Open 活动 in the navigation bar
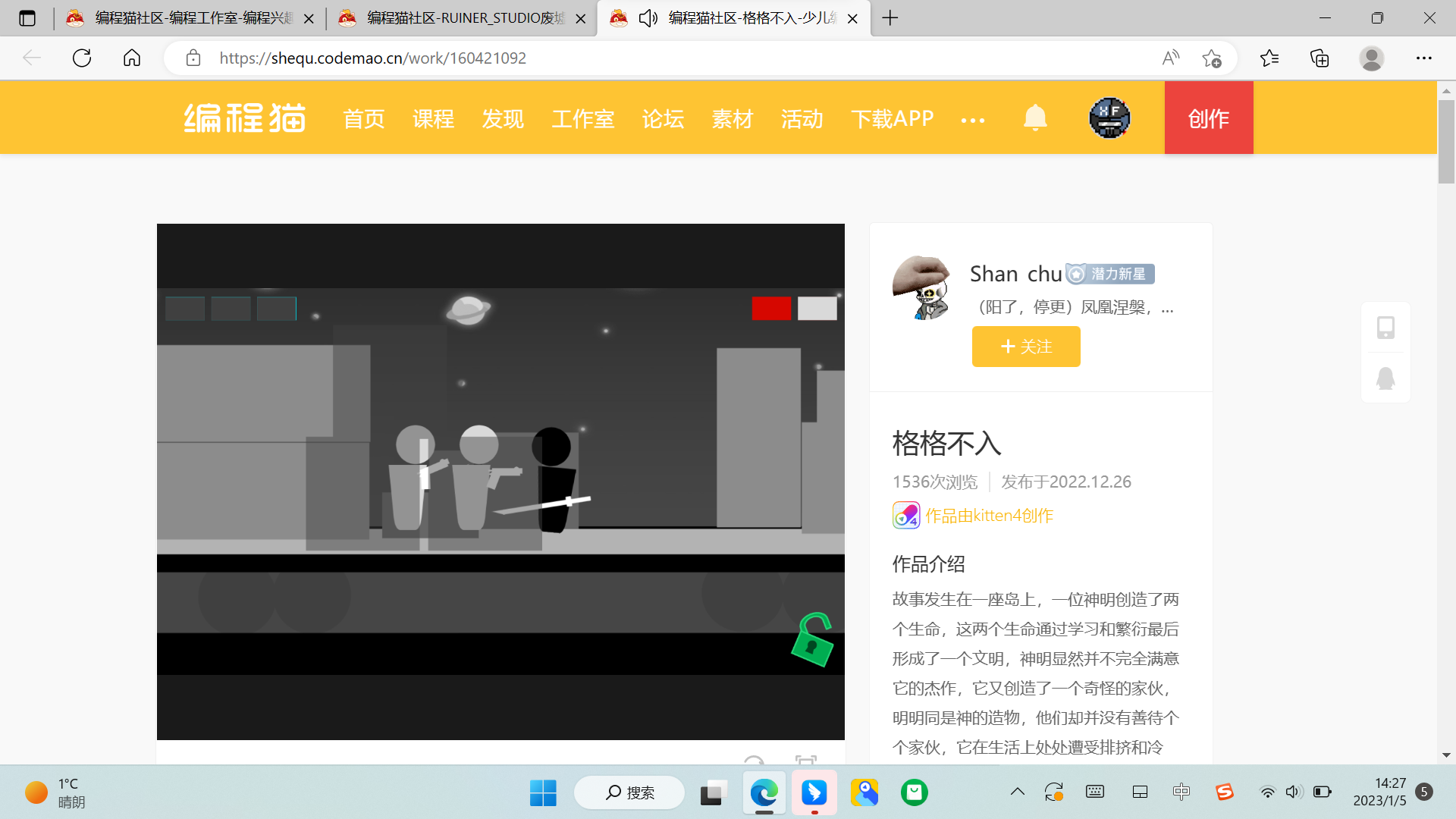 tap(802, 118)
